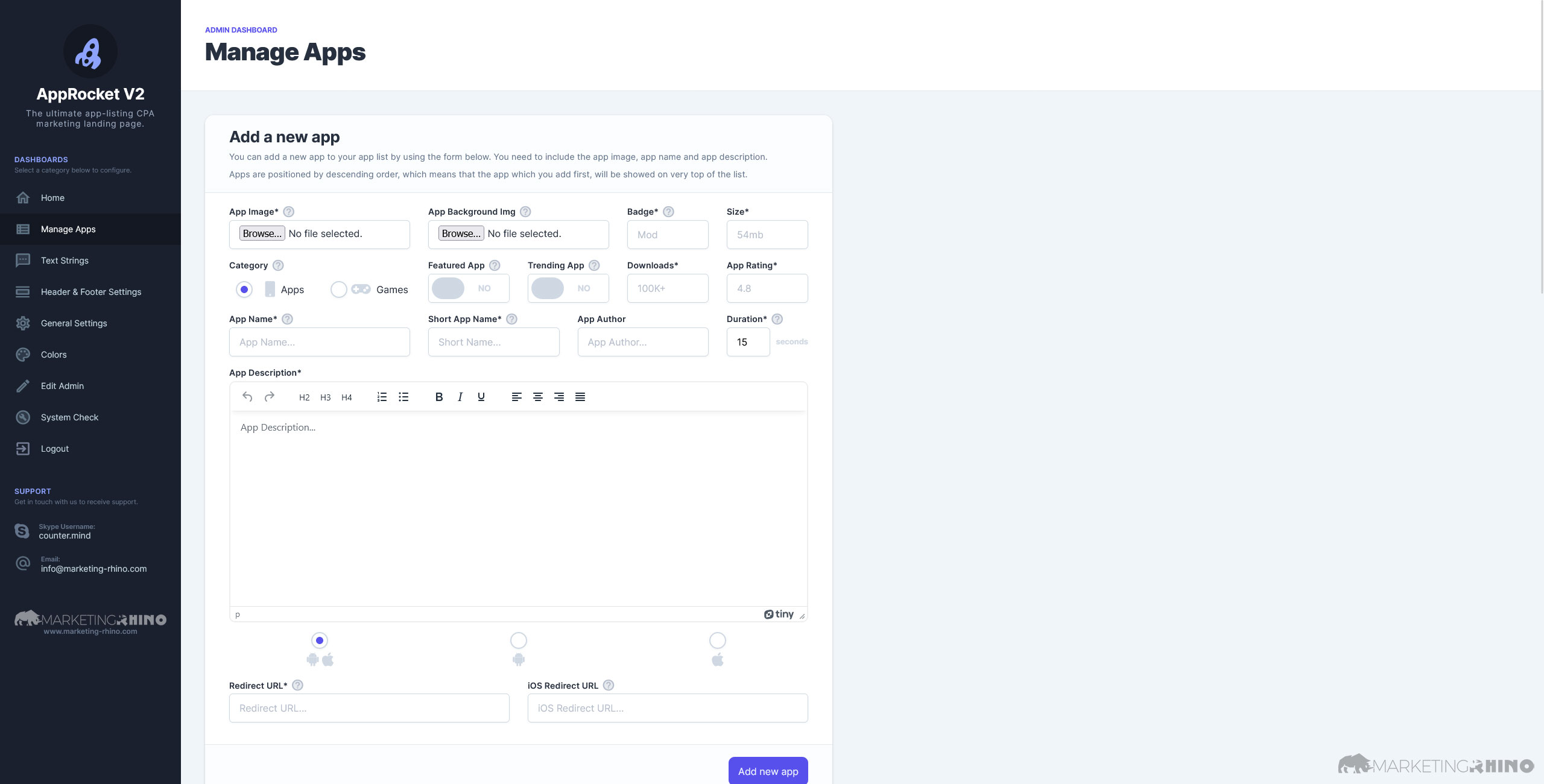Apply H2 heading in the description editor
Viewport: 1544px width, 784px height.
click(304, 397)
